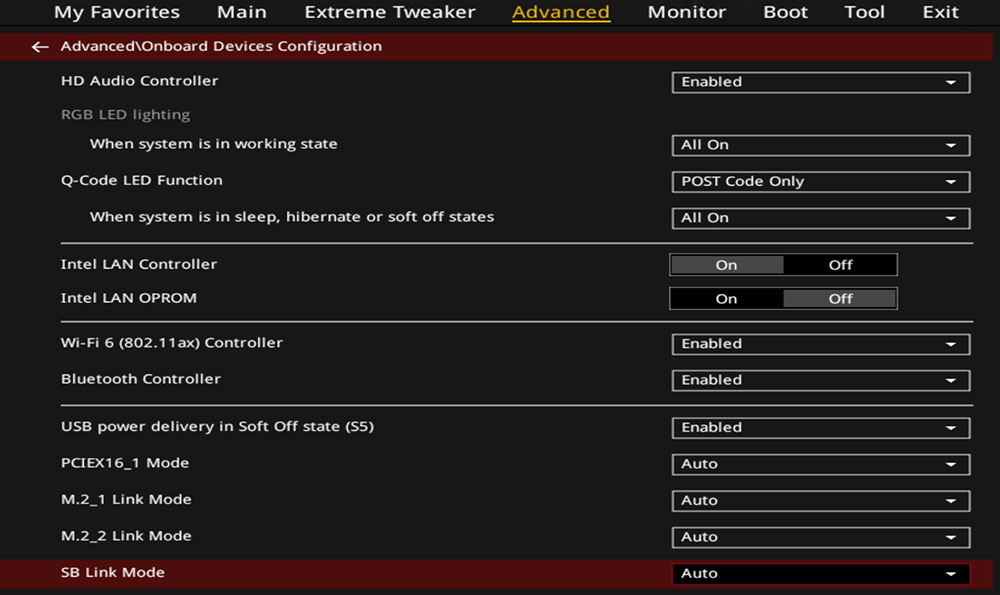Select 'When system is in working state' label
The width and height of the screenshot is (1000, 595).
point(214,144)
